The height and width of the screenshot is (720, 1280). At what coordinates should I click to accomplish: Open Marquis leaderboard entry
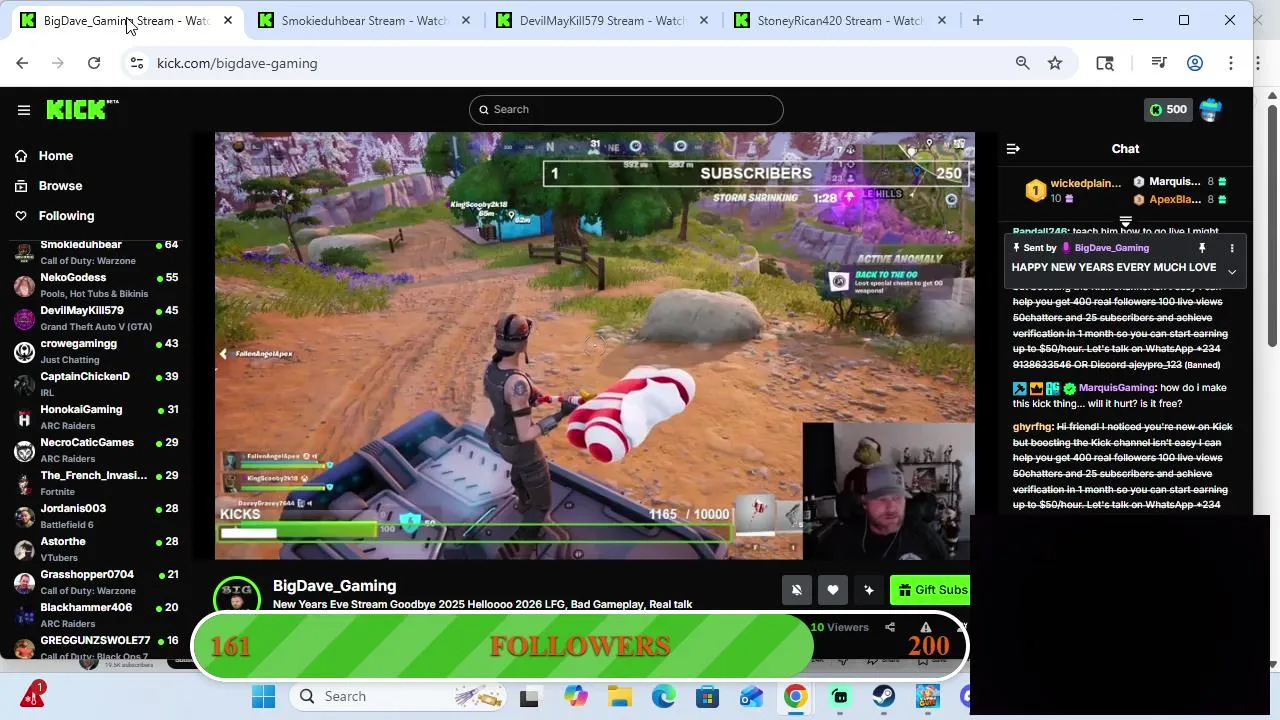pyautogui.click(x=1174, y=182)
